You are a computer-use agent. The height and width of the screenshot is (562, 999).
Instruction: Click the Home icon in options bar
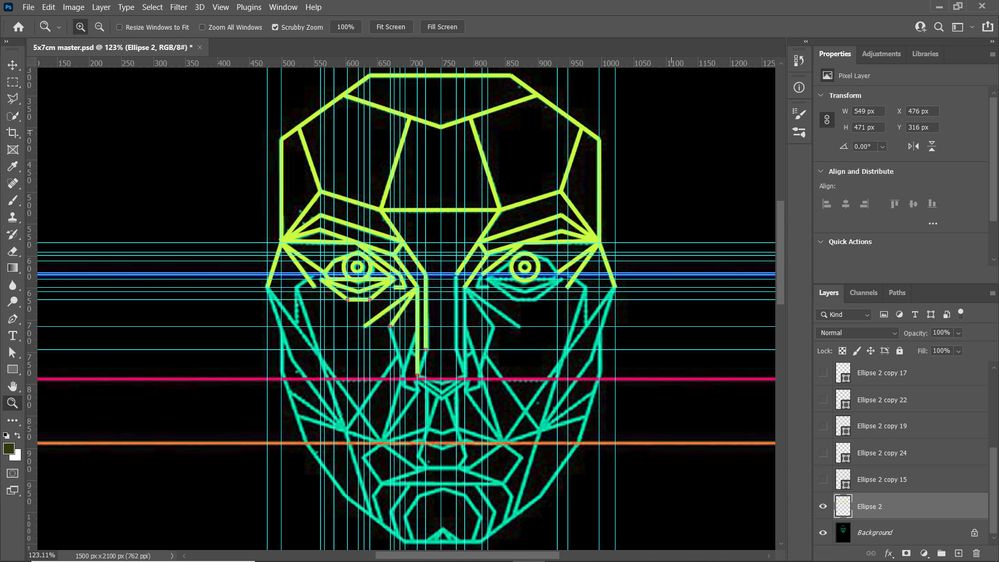pyautogui.click(x=18, y=27)
